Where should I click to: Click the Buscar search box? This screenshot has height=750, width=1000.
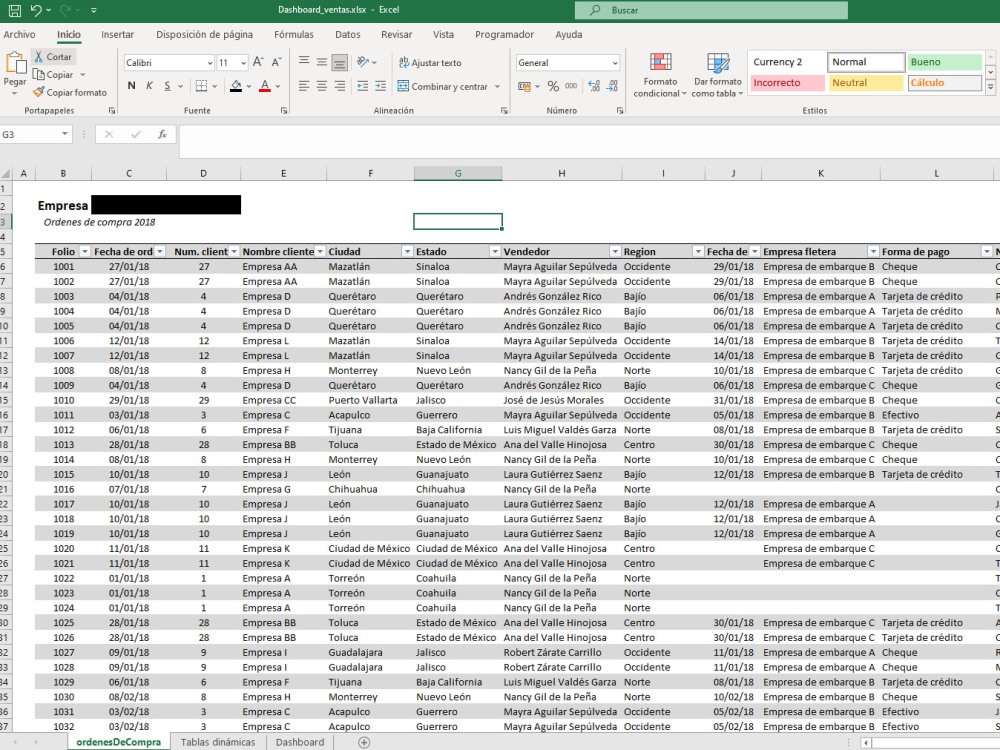click(711, 10)
